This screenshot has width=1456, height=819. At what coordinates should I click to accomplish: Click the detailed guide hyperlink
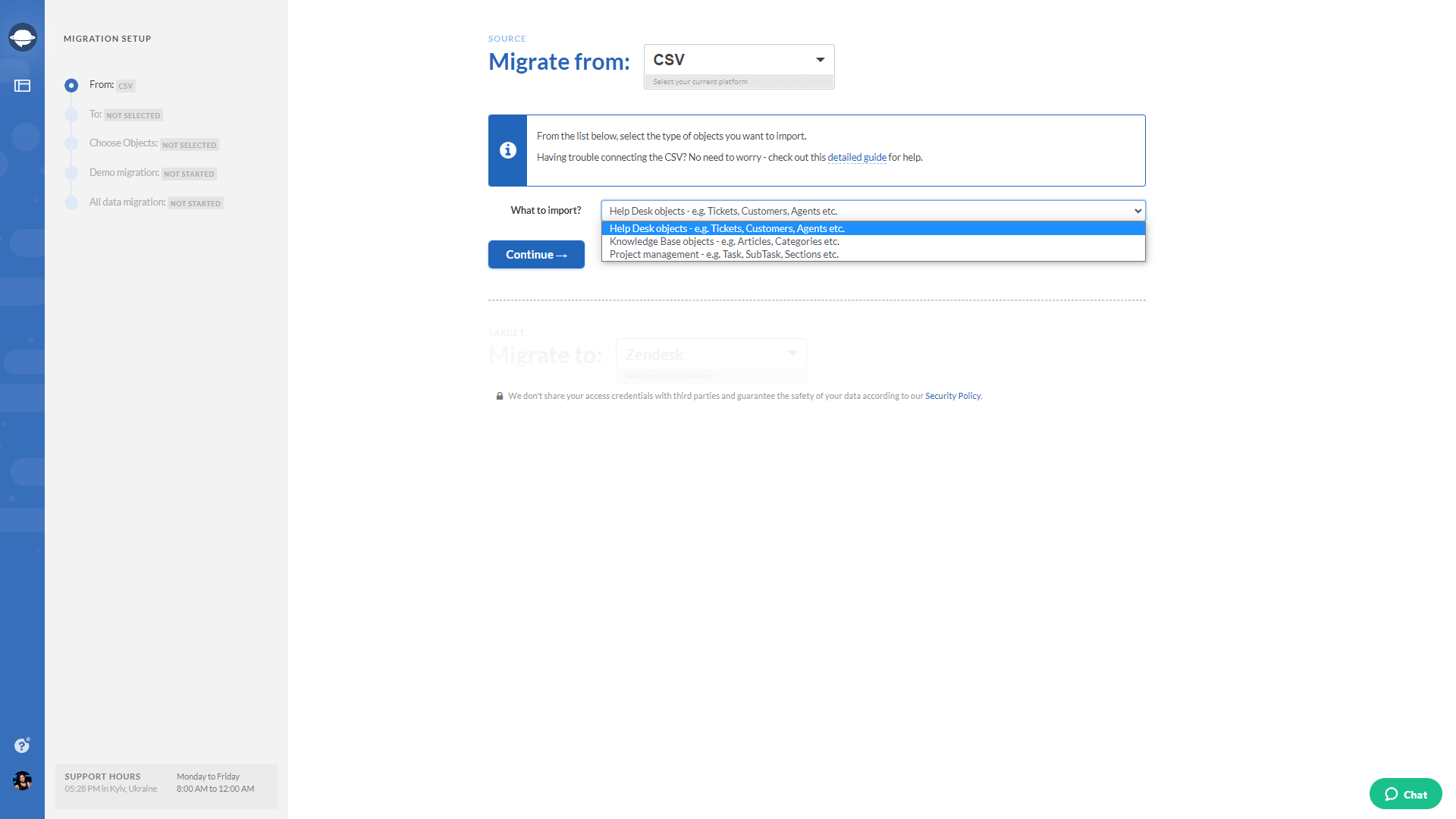[x=856, y=157]
